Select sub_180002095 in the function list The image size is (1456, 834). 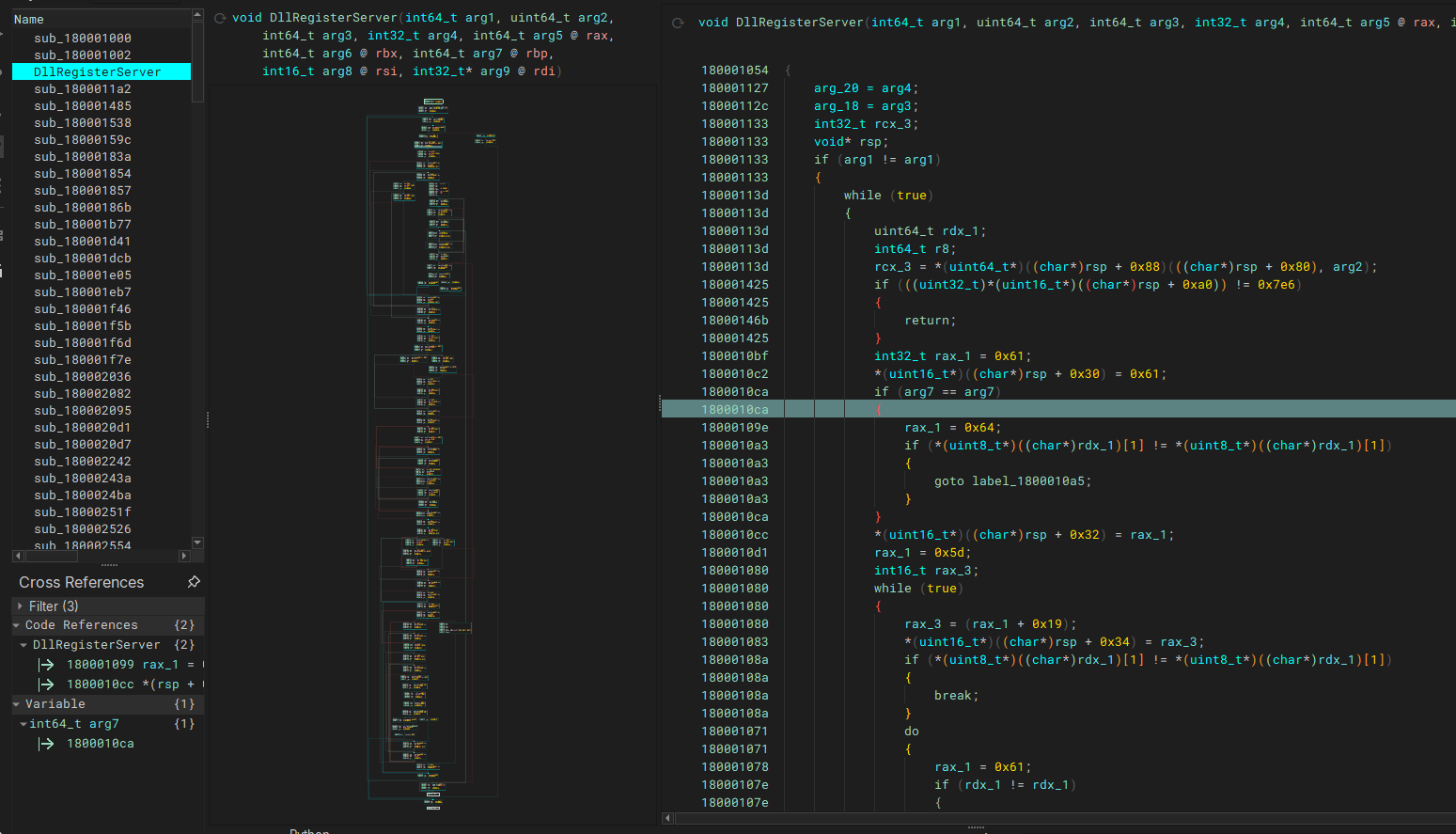click(x=102, y=410)
